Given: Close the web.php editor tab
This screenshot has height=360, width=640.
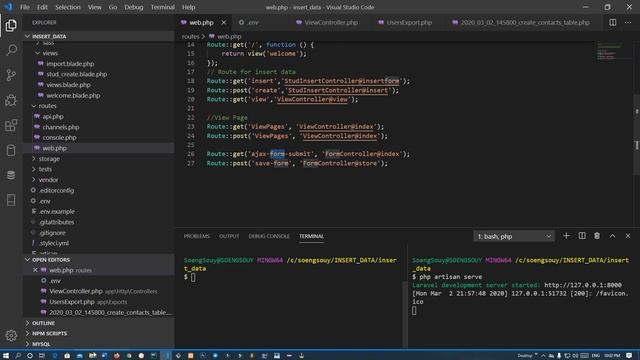Looking at the screenshot, I should coord(224,22).
